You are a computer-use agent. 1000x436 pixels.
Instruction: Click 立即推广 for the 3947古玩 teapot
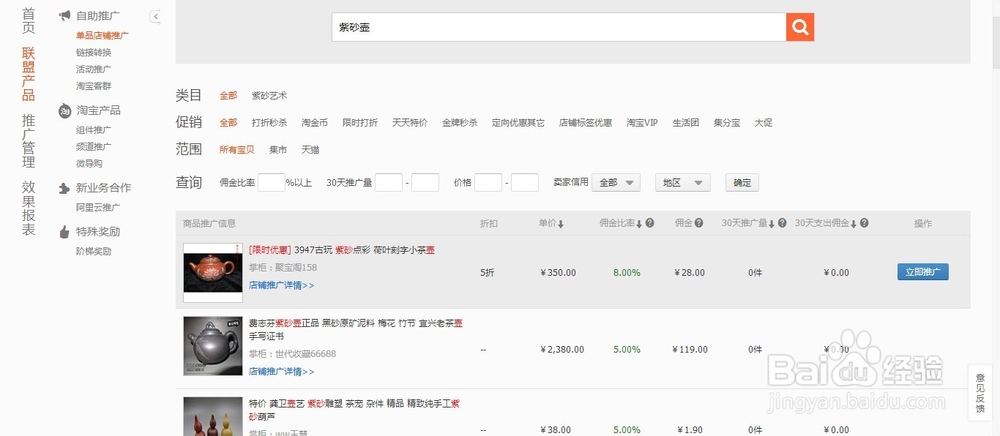pos(923,272)
